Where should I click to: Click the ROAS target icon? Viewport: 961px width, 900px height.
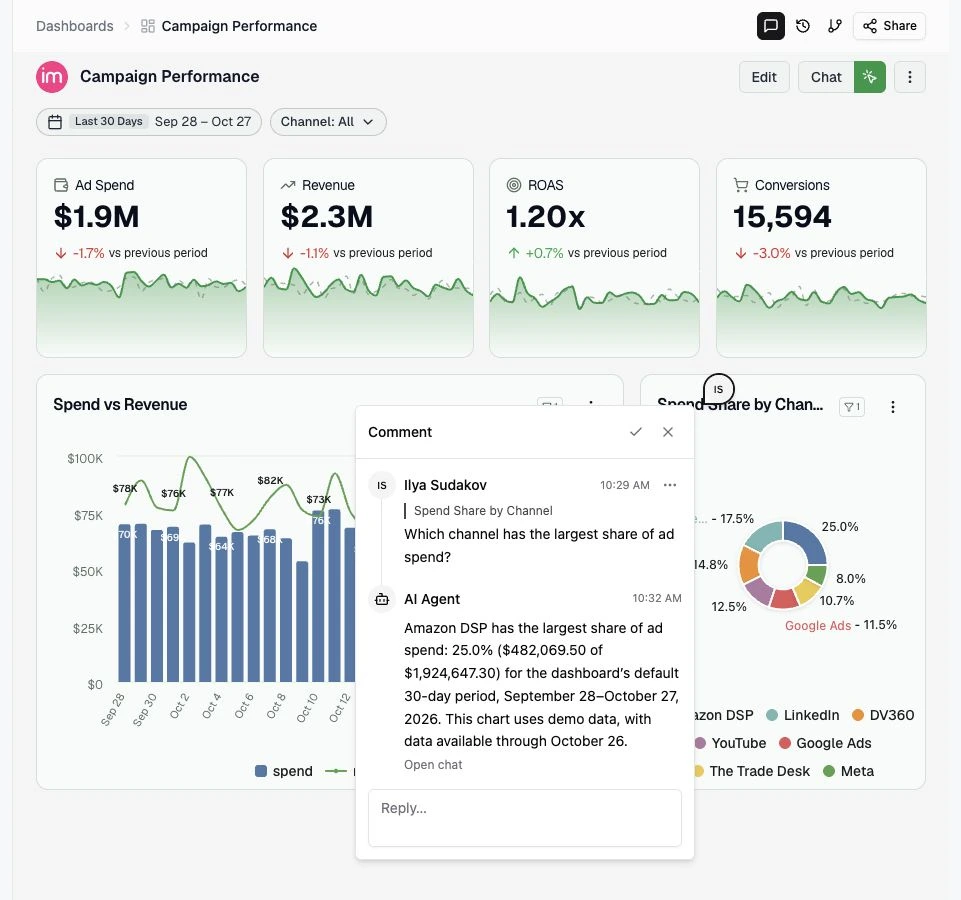514,185
